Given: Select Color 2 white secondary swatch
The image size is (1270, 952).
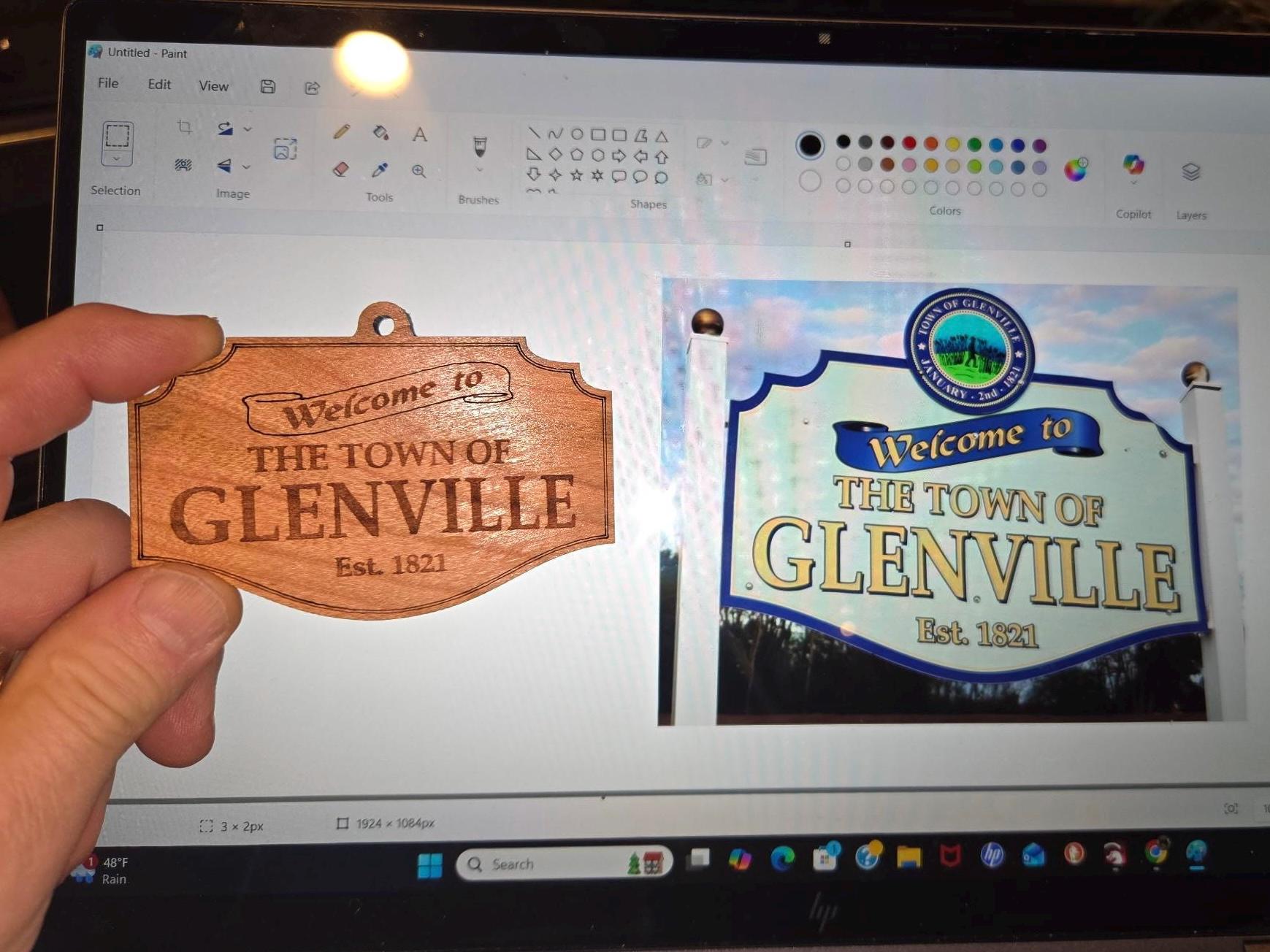Looking at the screenshot, I should tap(809, 180).
